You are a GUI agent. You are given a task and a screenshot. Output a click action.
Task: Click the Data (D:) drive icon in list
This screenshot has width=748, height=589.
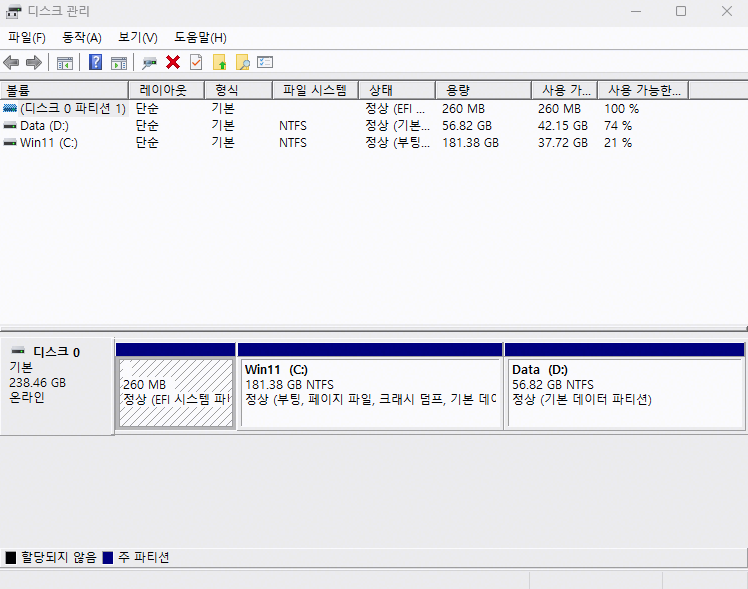tap(10, 126)
